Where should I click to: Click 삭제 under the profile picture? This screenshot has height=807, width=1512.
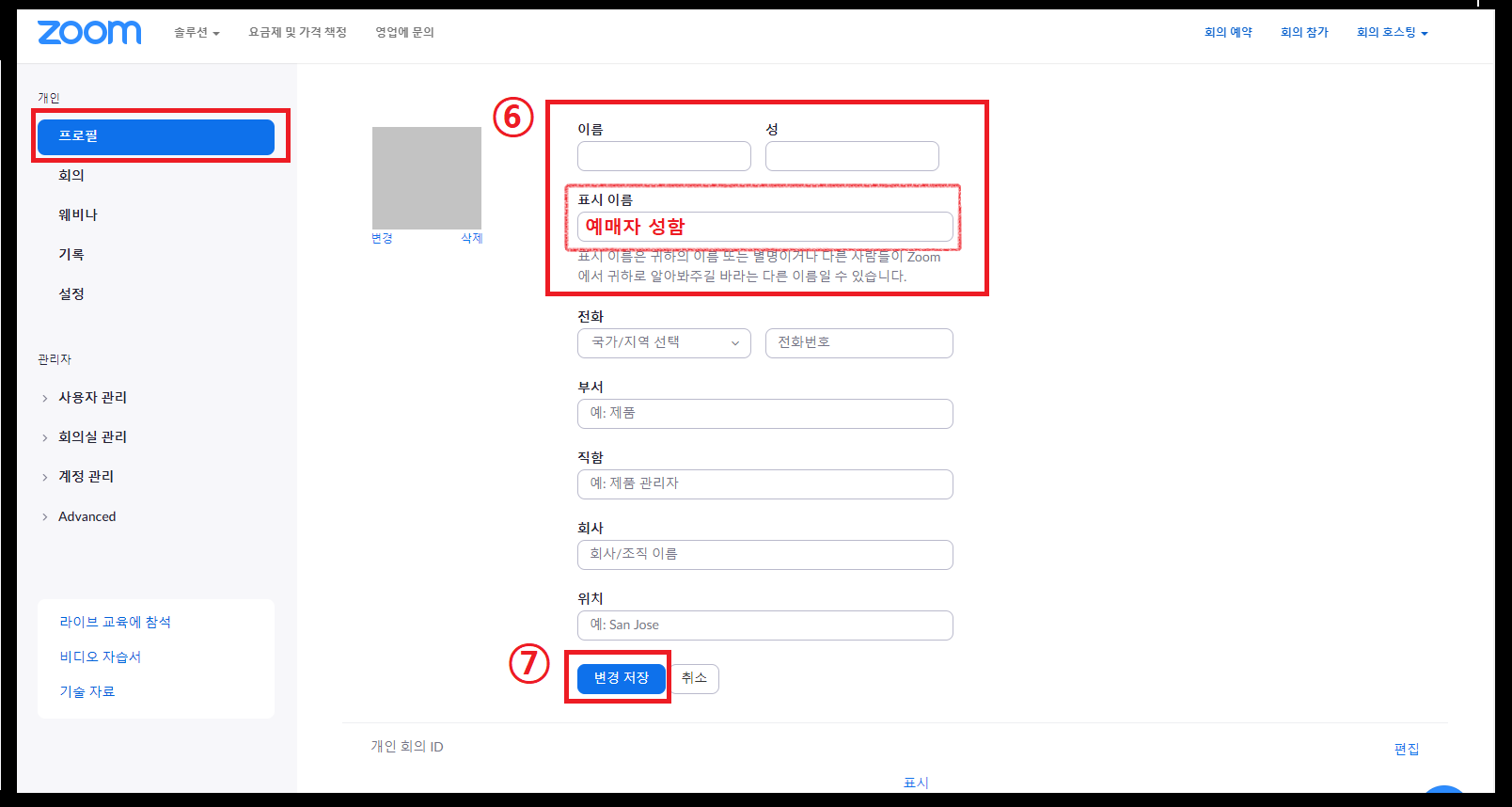[x=471, y=239]
